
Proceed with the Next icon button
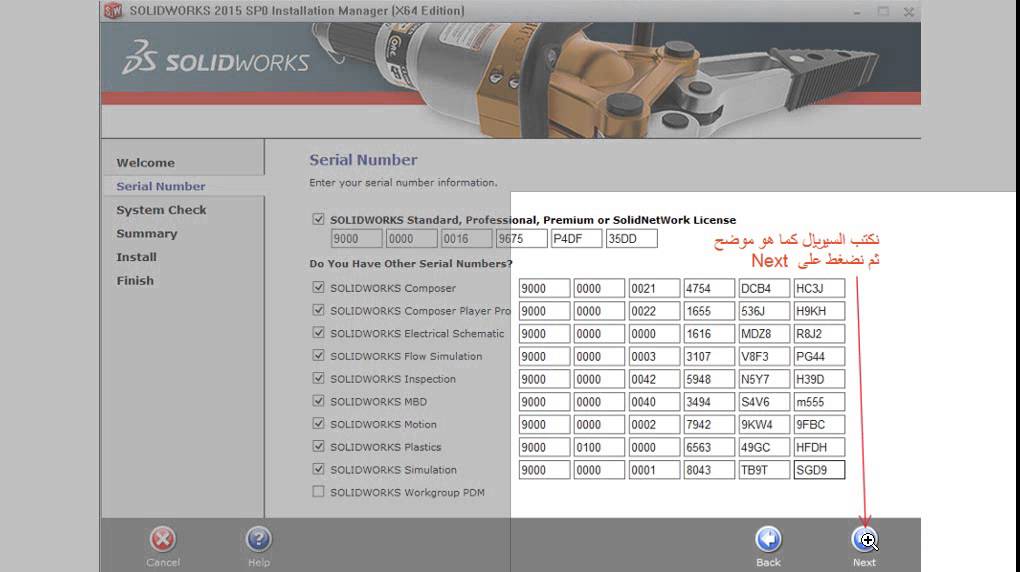tap(865, 539)
